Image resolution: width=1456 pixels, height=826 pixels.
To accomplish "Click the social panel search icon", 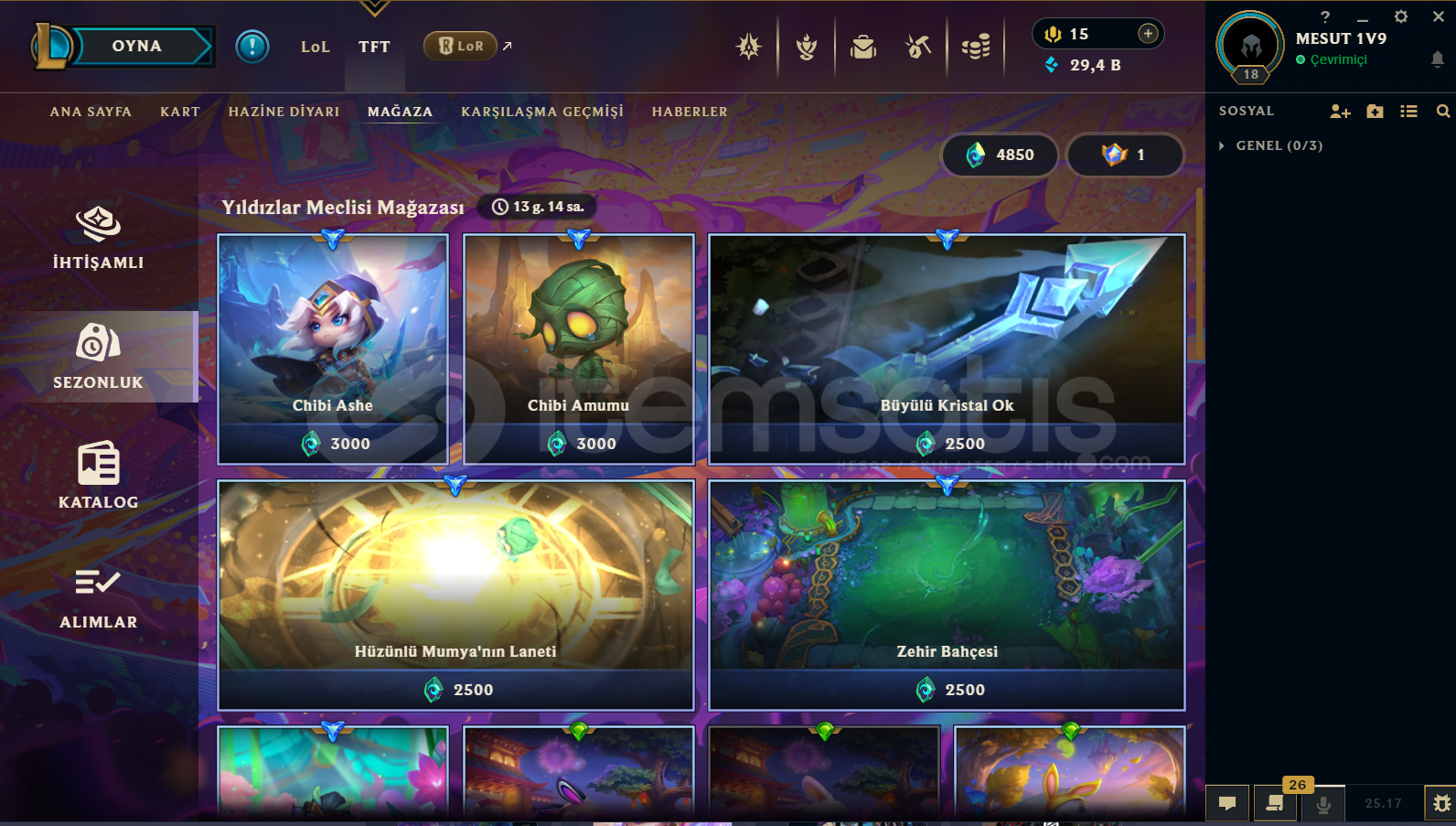I will tap(1443, 111).
